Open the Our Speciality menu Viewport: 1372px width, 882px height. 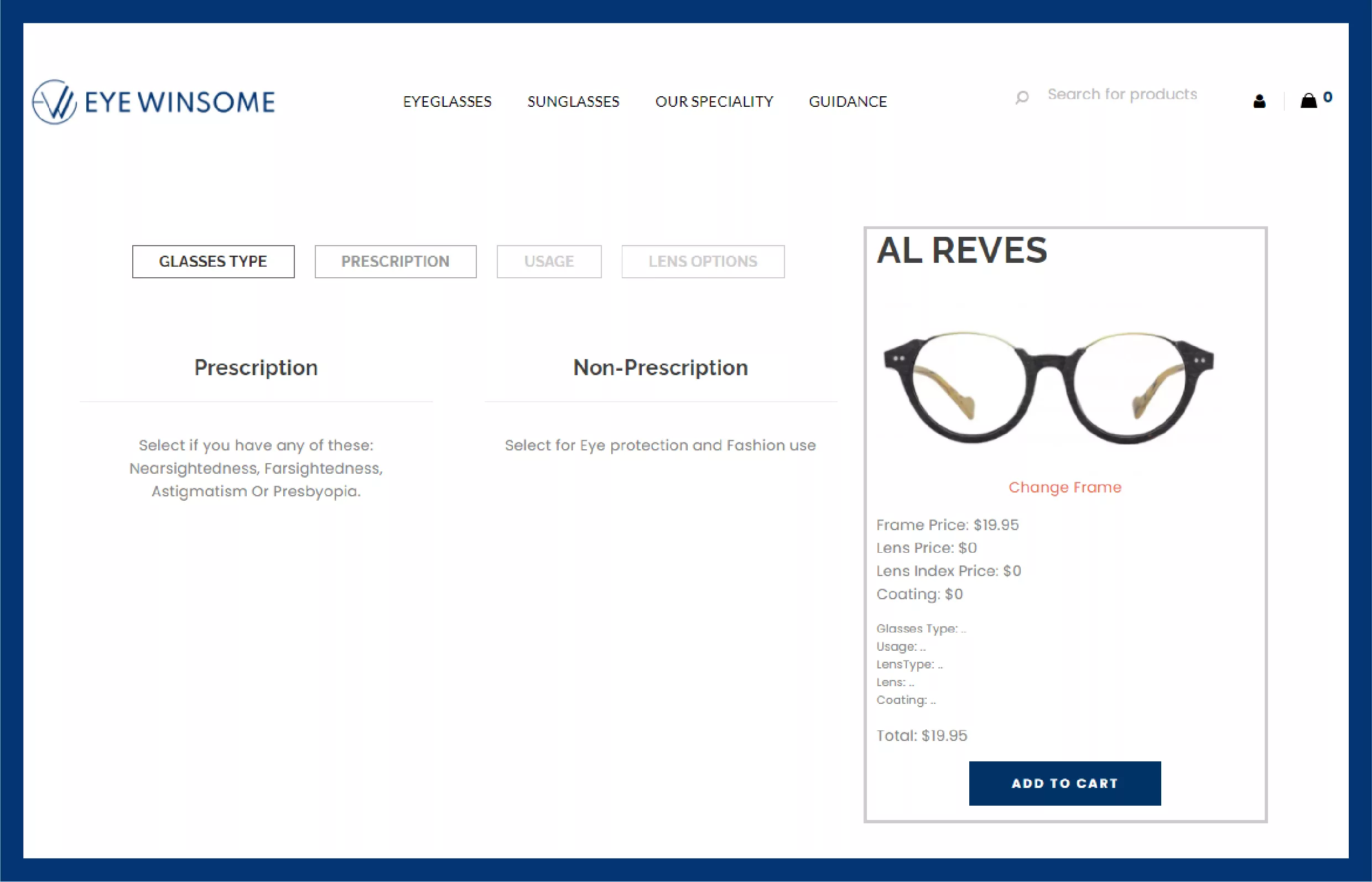click(x=714, y=102)
